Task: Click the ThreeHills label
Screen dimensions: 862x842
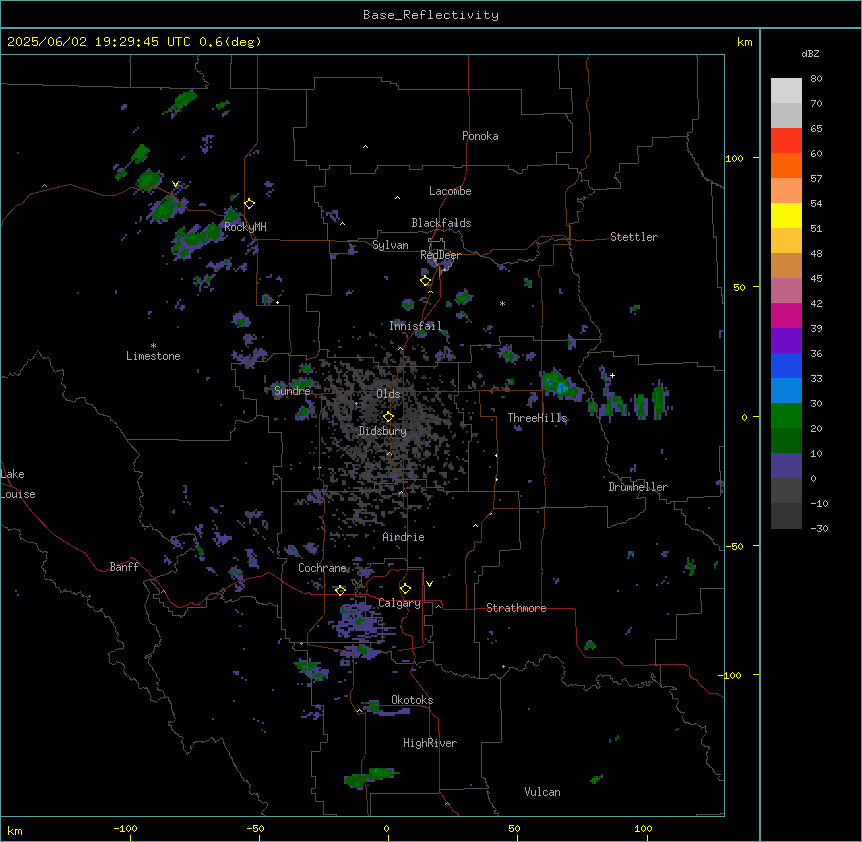Action: tap(538, 418)
